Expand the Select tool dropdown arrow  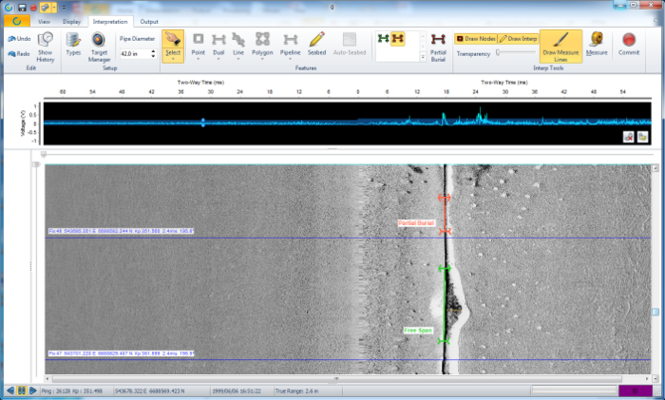[172, 58]
